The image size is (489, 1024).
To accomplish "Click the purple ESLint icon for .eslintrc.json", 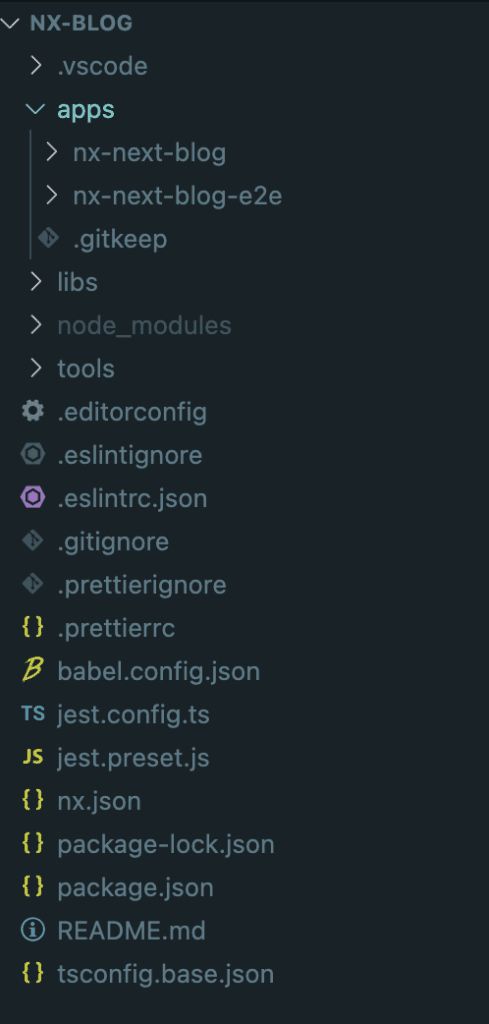I will pos(33,498).
